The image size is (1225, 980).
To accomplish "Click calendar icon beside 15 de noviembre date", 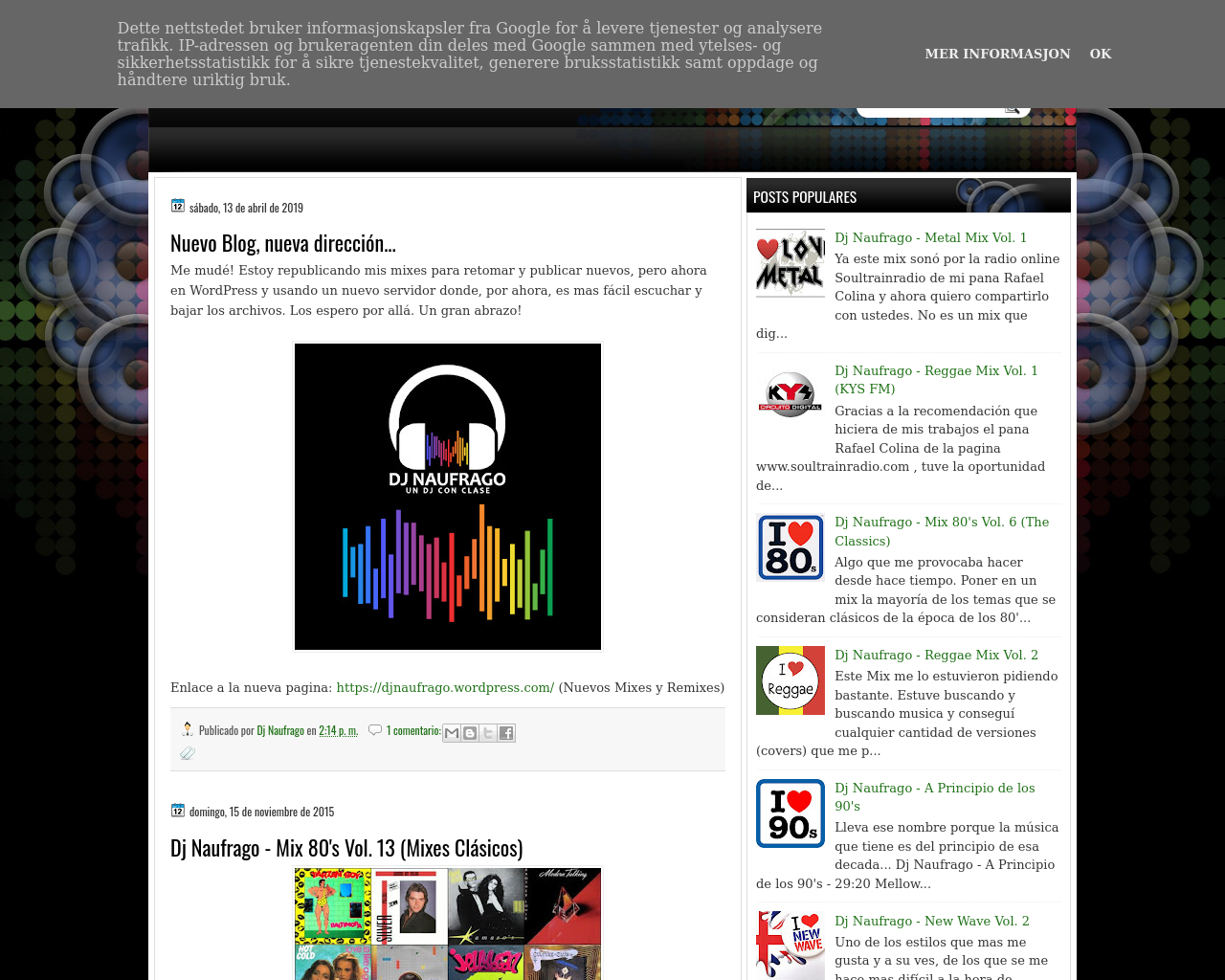I will [178, 810].
